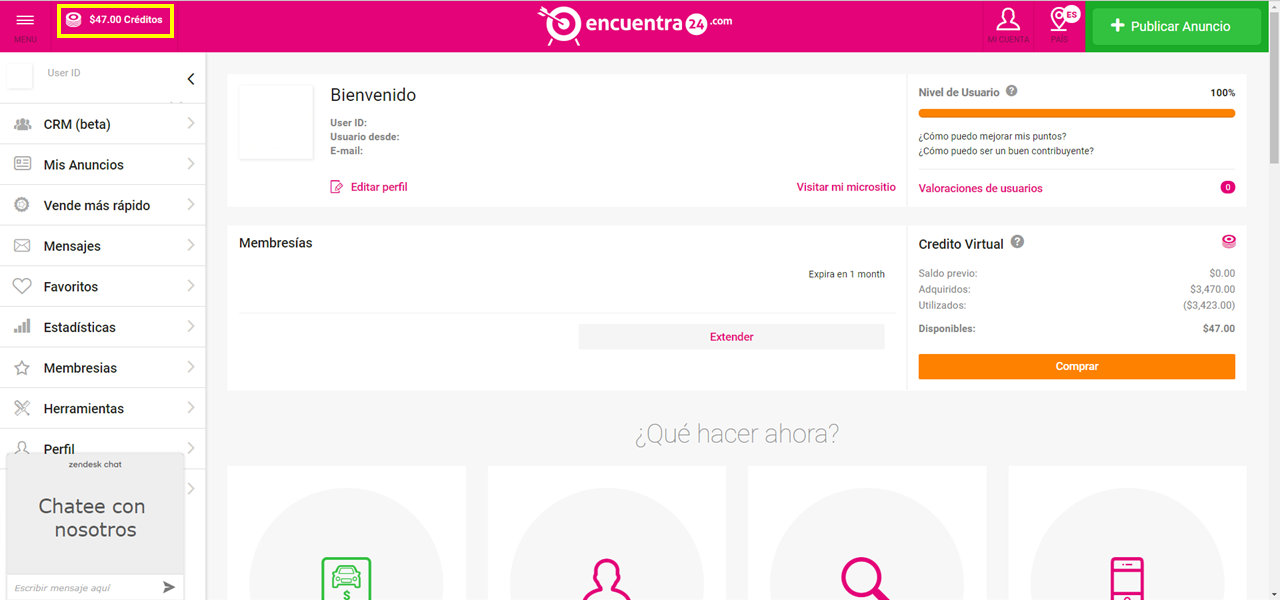The image size is (1280, 600).
Task: Click the Mensajes envelope icon
Action: point(22,246)
